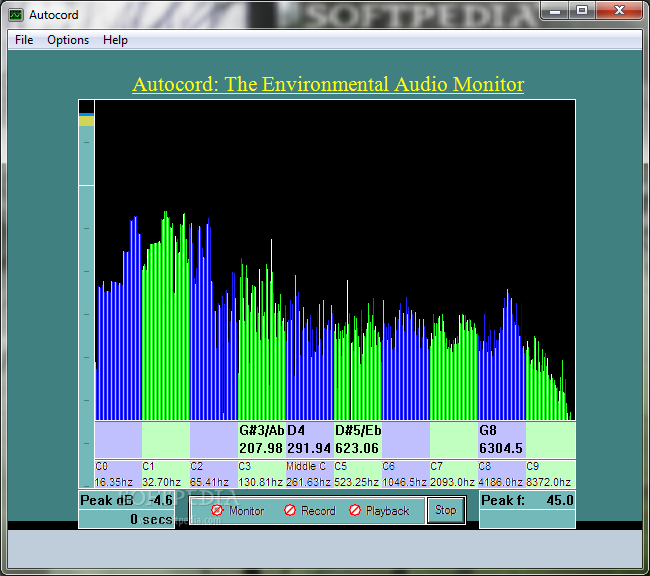
Task: Click the C5 523.25hz octave label
Action: click(x=358, y=474)
